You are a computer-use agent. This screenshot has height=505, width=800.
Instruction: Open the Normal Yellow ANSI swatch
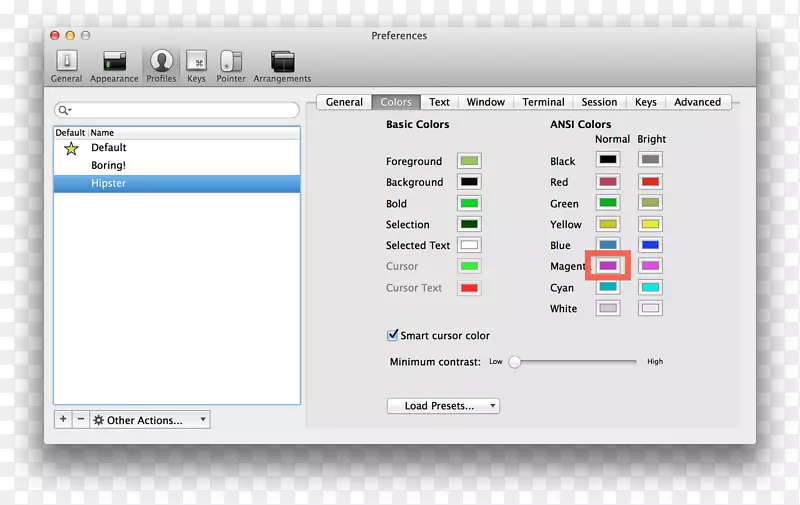point(608,224)
